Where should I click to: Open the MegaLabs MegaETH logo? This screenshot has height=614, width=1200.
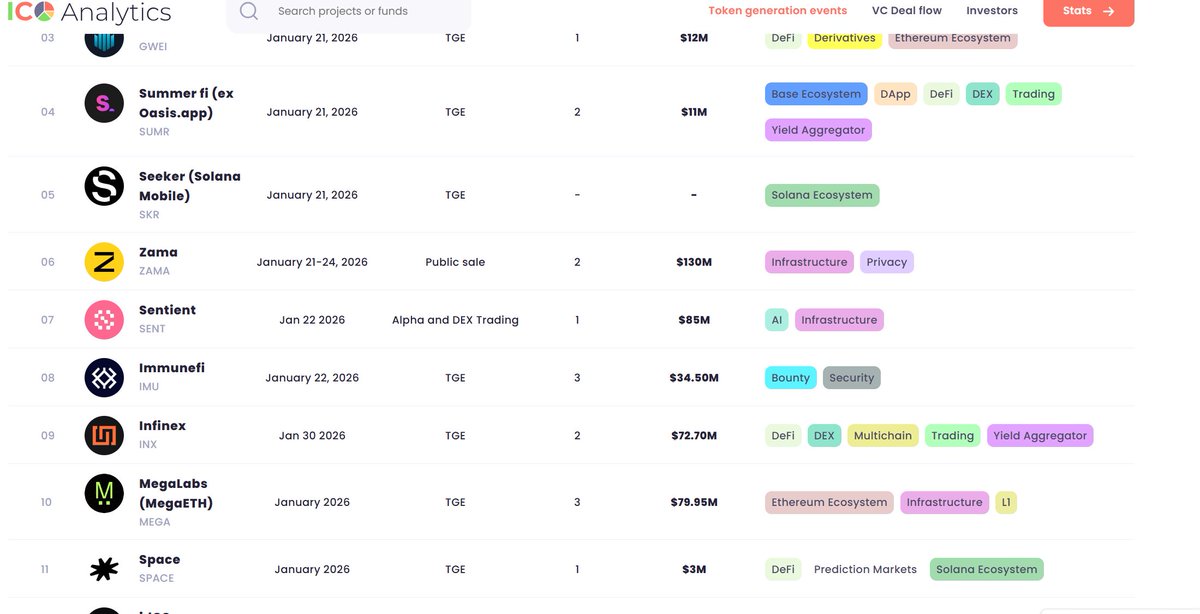point(104,493)
